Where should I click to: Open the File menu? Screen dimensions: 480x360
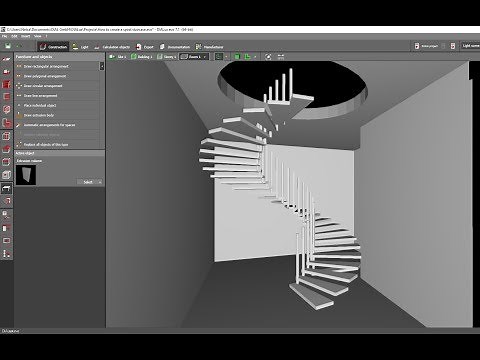point(4,36)
